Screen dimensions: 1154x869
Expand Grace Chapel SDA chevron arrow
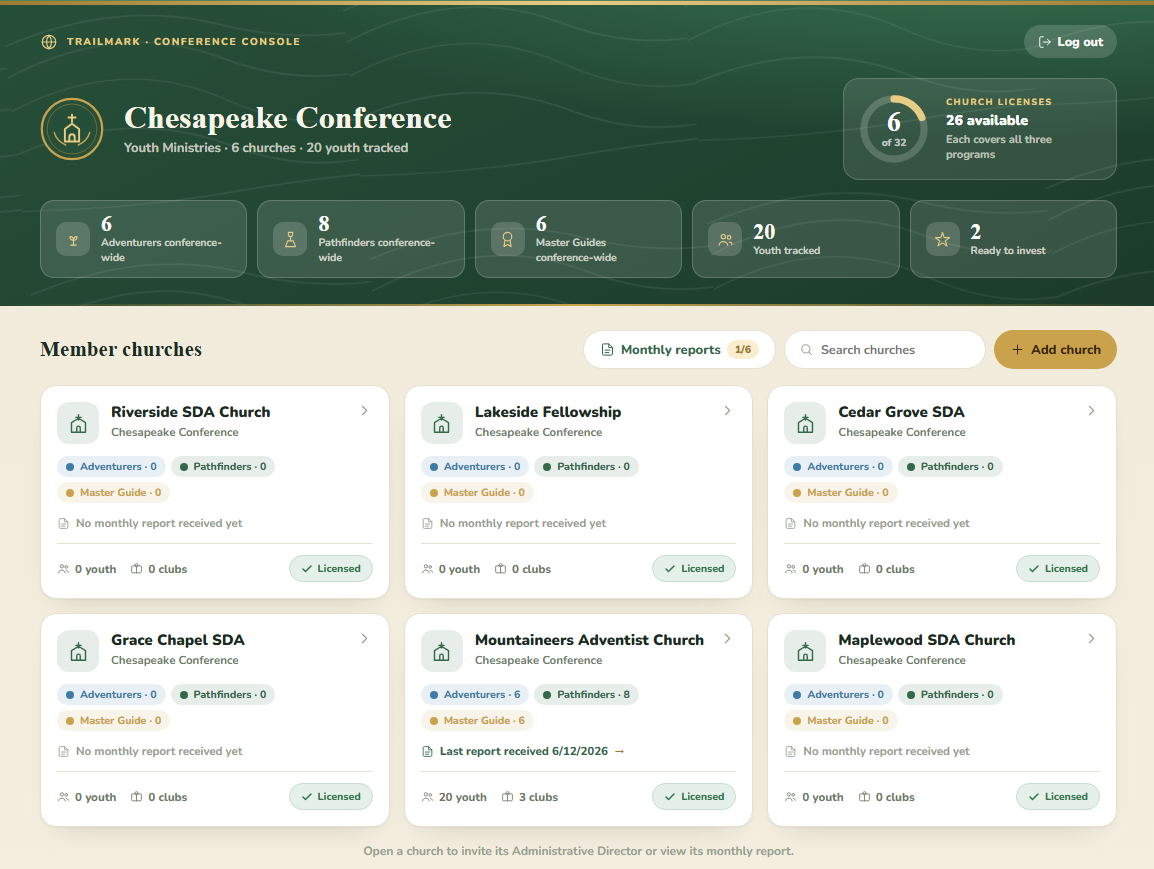364,639
